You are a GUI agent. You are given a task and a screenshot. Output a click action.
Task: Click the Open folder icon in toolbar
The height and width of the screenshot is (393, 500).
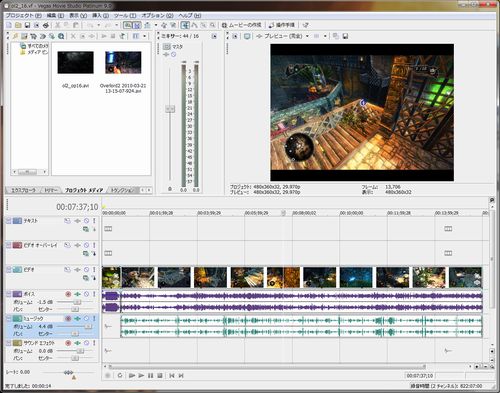(x=18, y=25)
